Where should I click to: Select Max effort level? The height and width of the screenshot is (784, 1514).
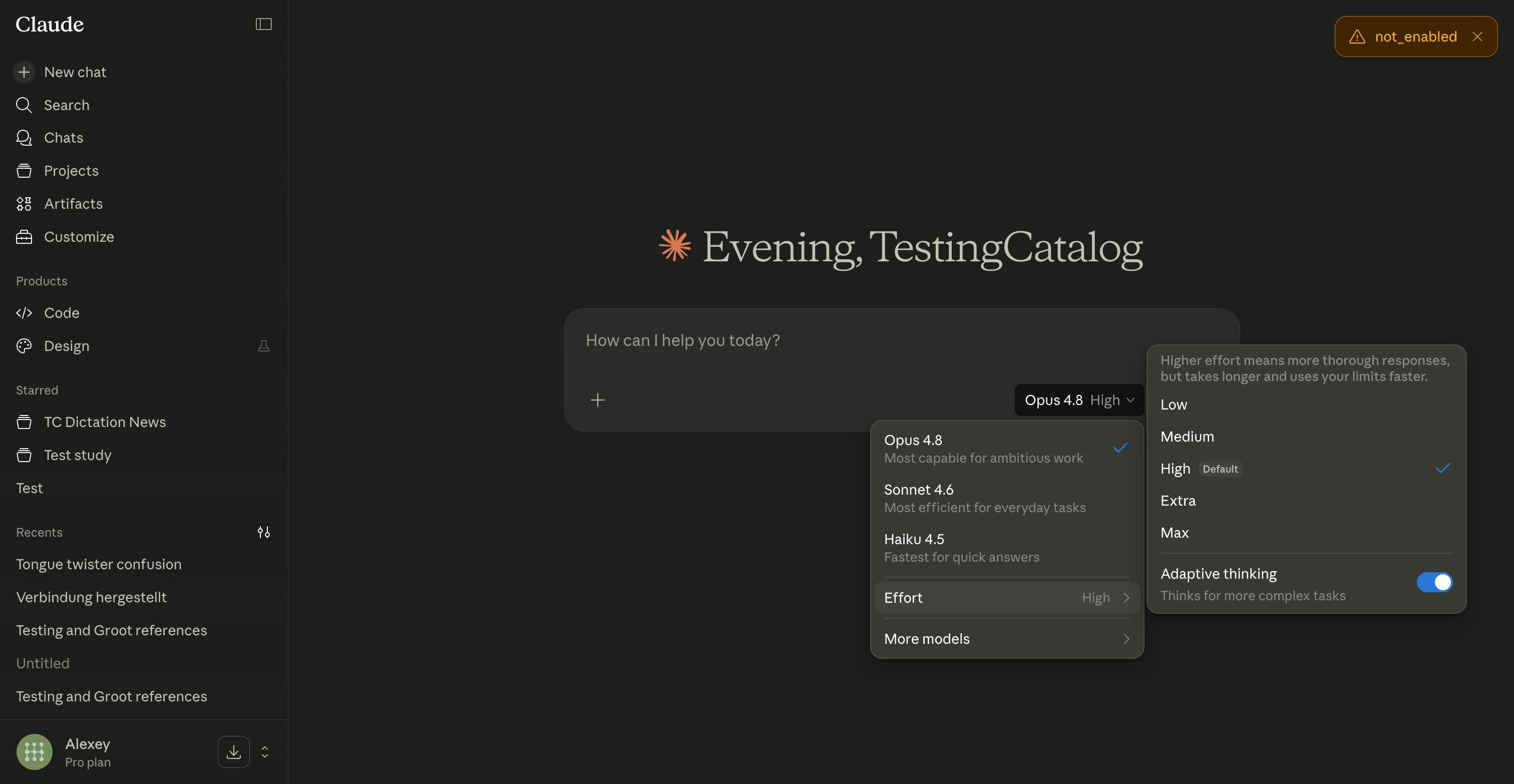click(x=1306, y=533)
